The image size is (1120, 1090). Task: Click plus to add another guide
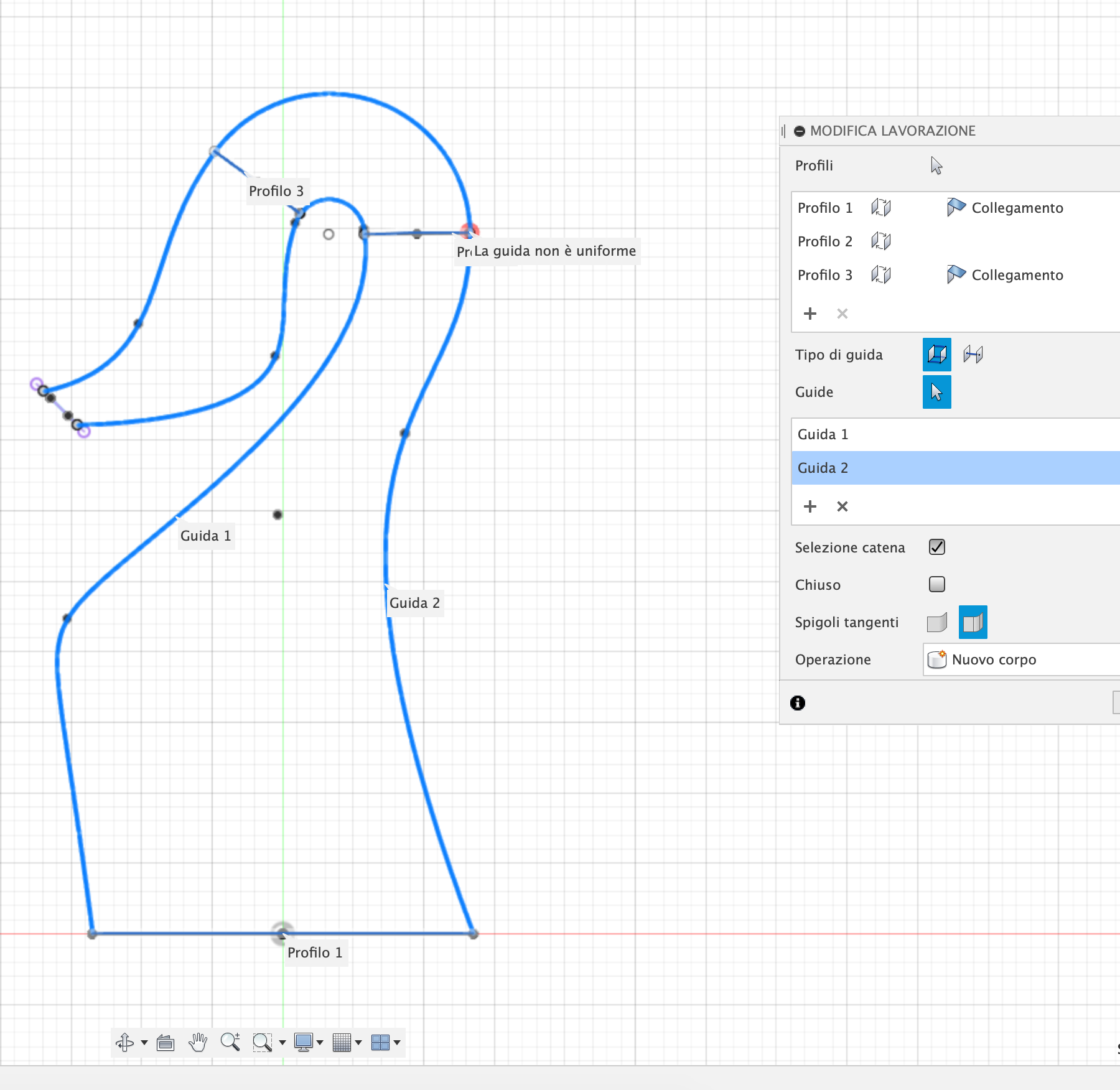810,506
